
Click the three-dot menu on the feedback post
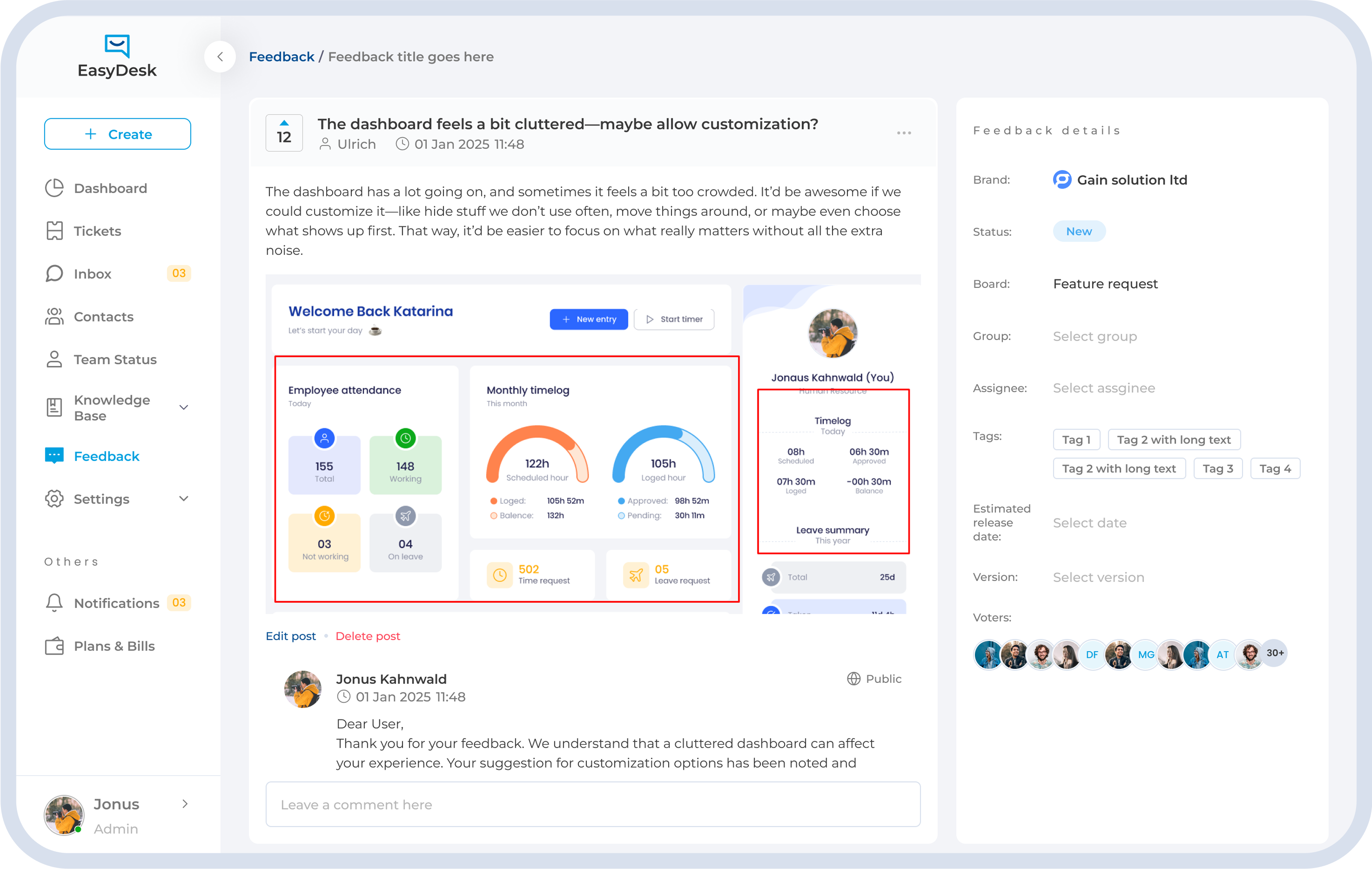[x=904, y=133]
